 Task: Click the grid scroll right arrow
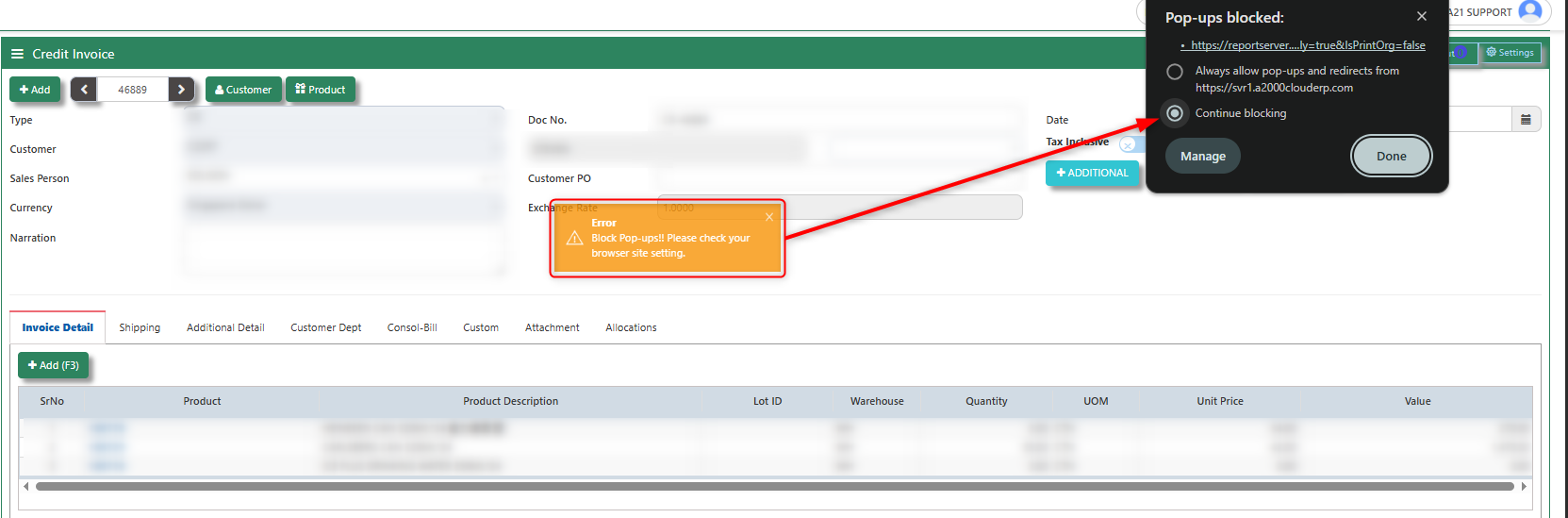pos(1524,487)
